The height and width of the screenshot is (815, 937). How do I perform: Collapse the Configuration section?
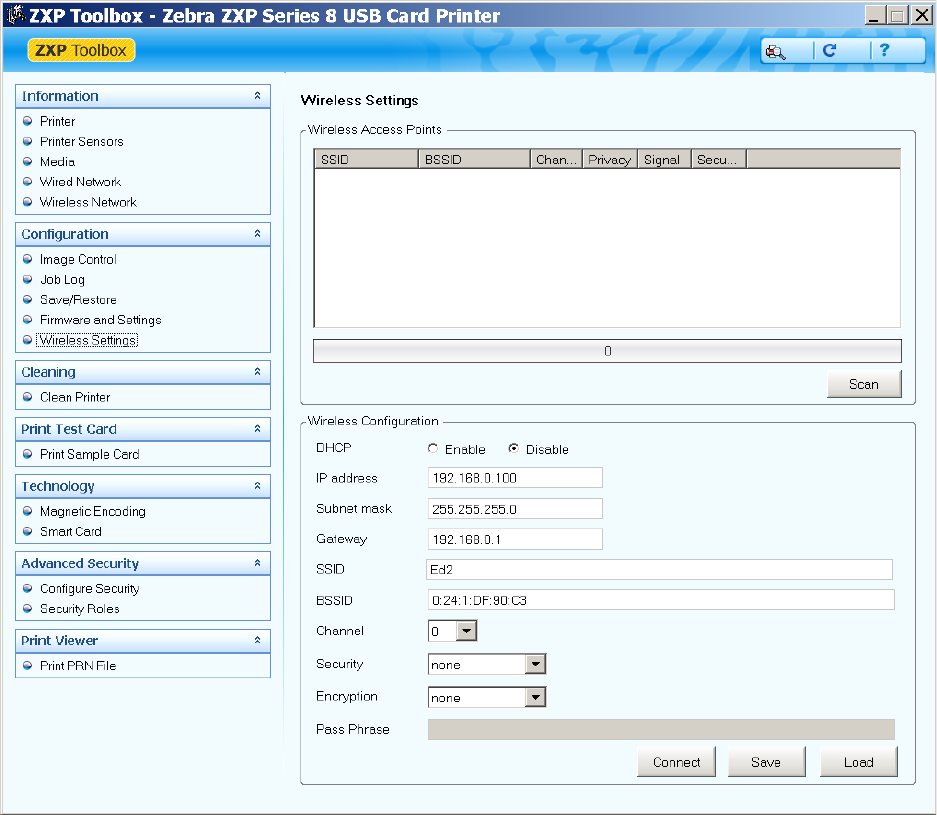tap(257, 234)
